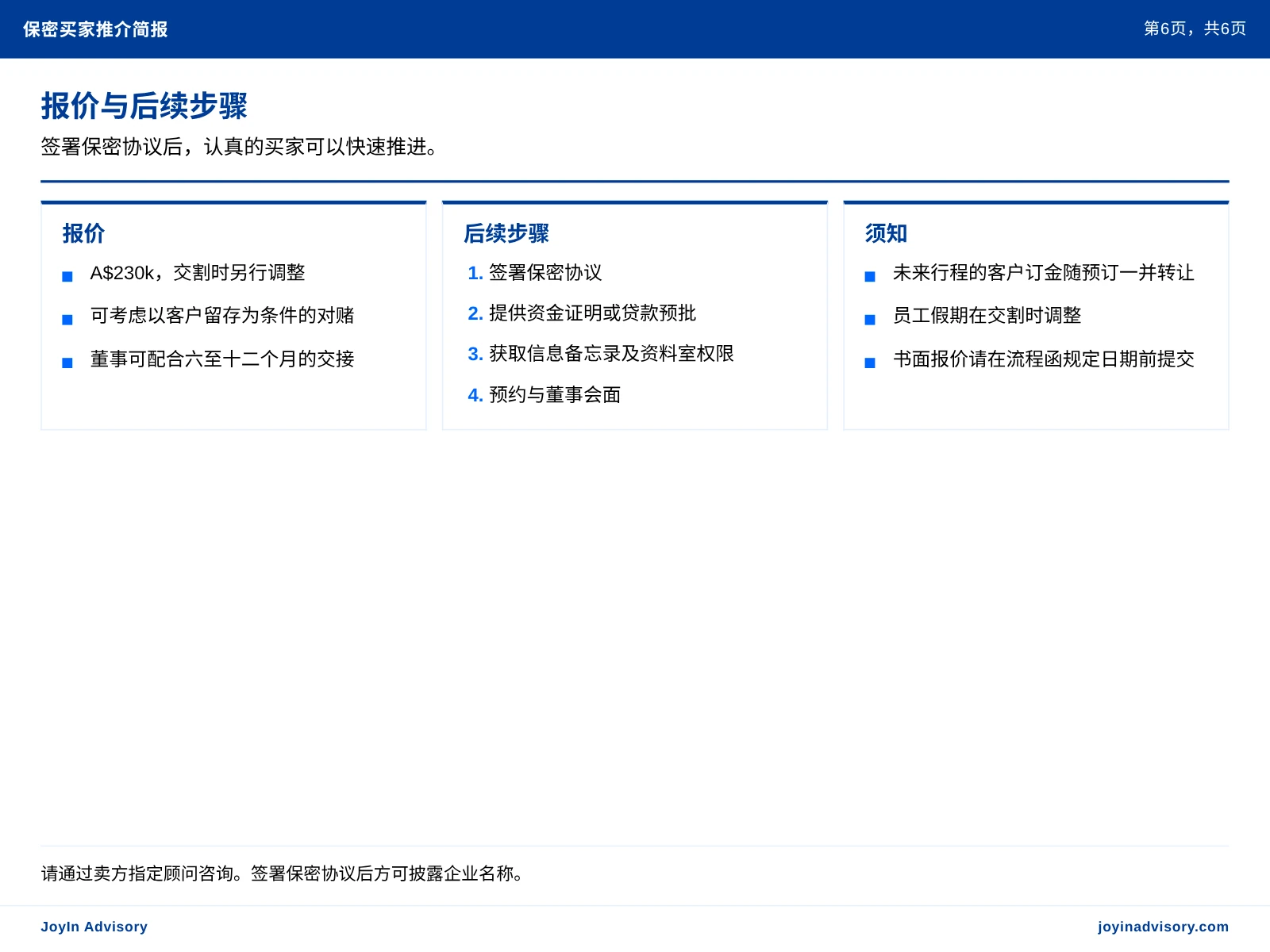Click the "报价" card heading
1270x952 pixels.
point(83,233)
